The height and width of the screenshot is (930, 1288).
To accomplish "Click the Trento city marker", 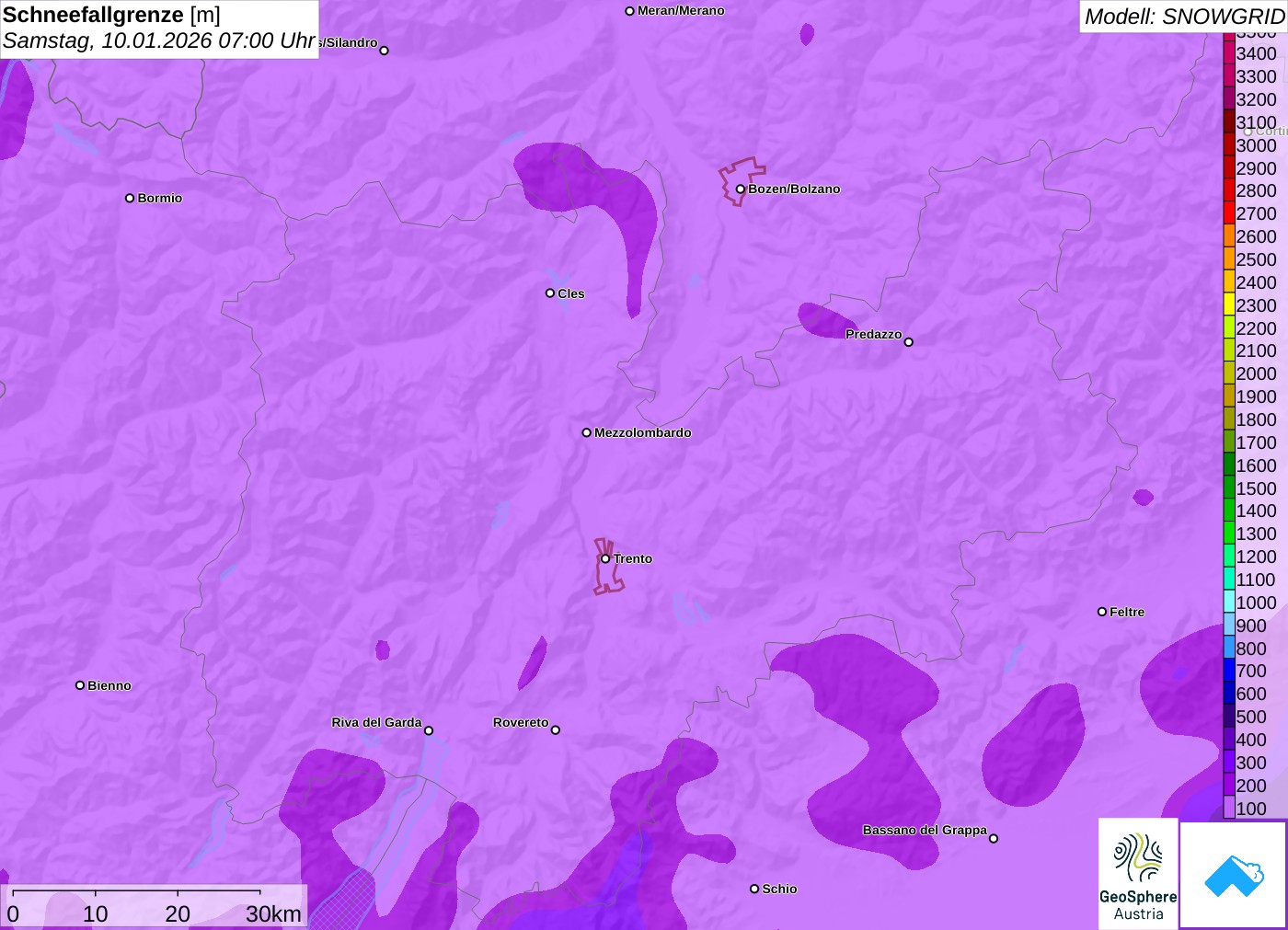I will click(605, 558).
